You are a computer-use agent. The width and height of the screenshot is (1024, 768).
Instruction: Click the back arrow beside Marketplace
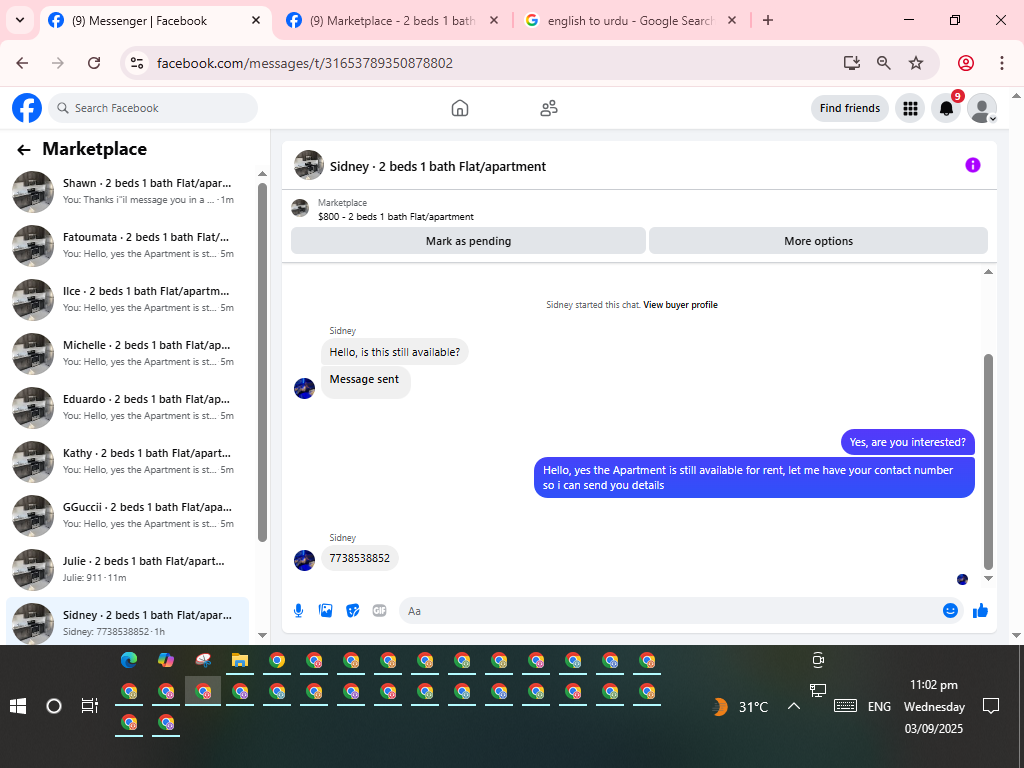click(24, 150)
